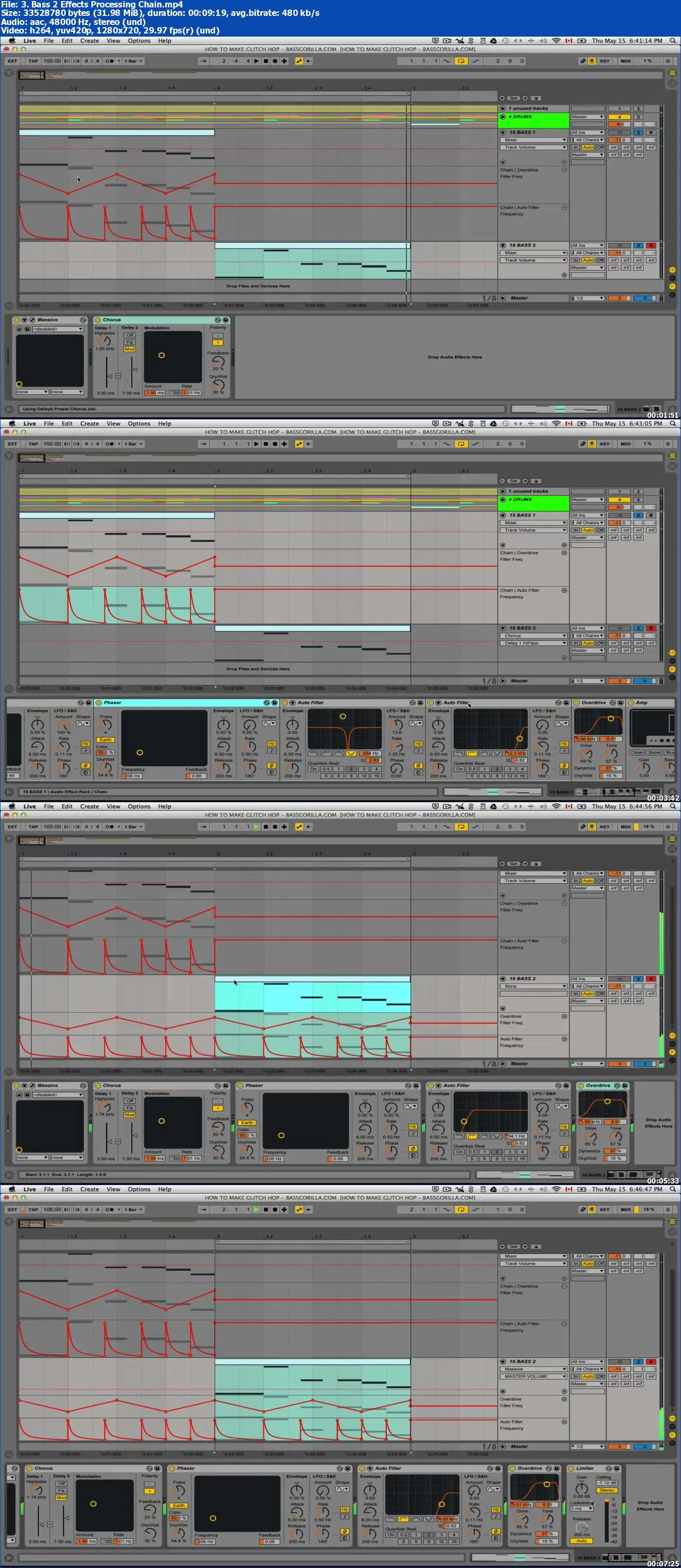The width and height of the screenshot is (681, 1568).
Task: Click the green Play button in the 00:05:33 frame
Action: (x=257, y=827)
